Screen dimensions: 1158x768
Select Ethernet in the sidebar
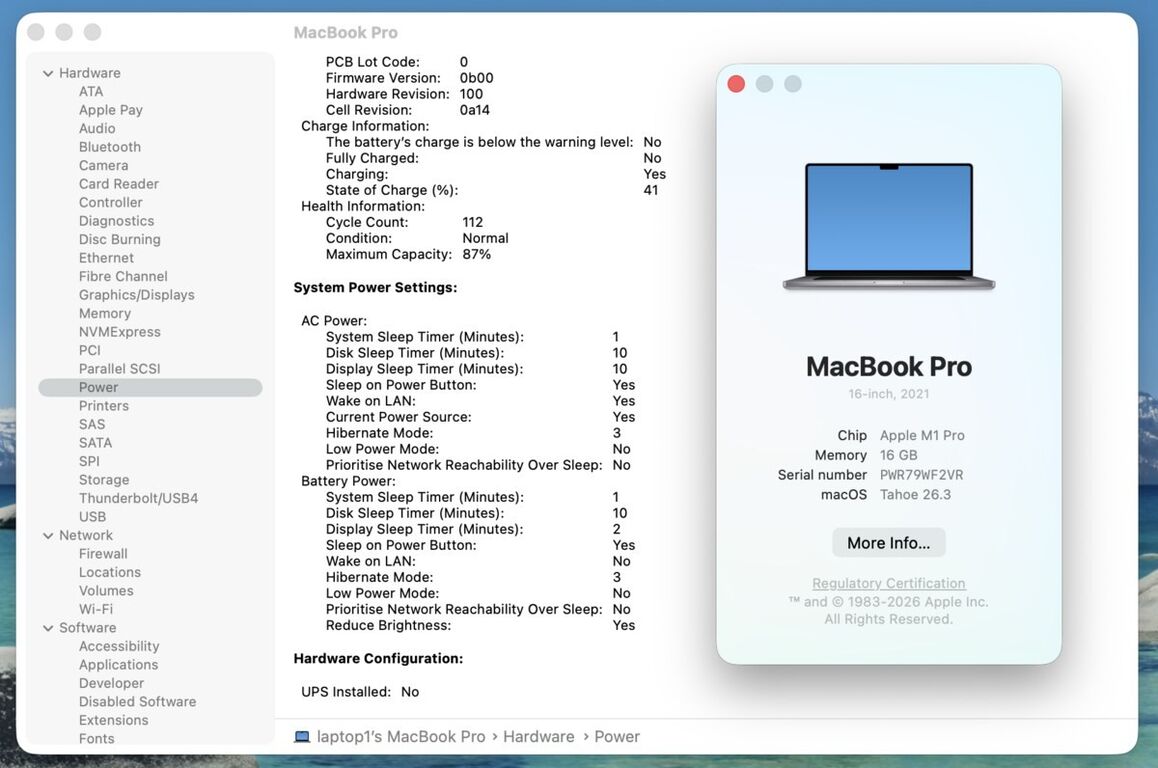(106, 258)
